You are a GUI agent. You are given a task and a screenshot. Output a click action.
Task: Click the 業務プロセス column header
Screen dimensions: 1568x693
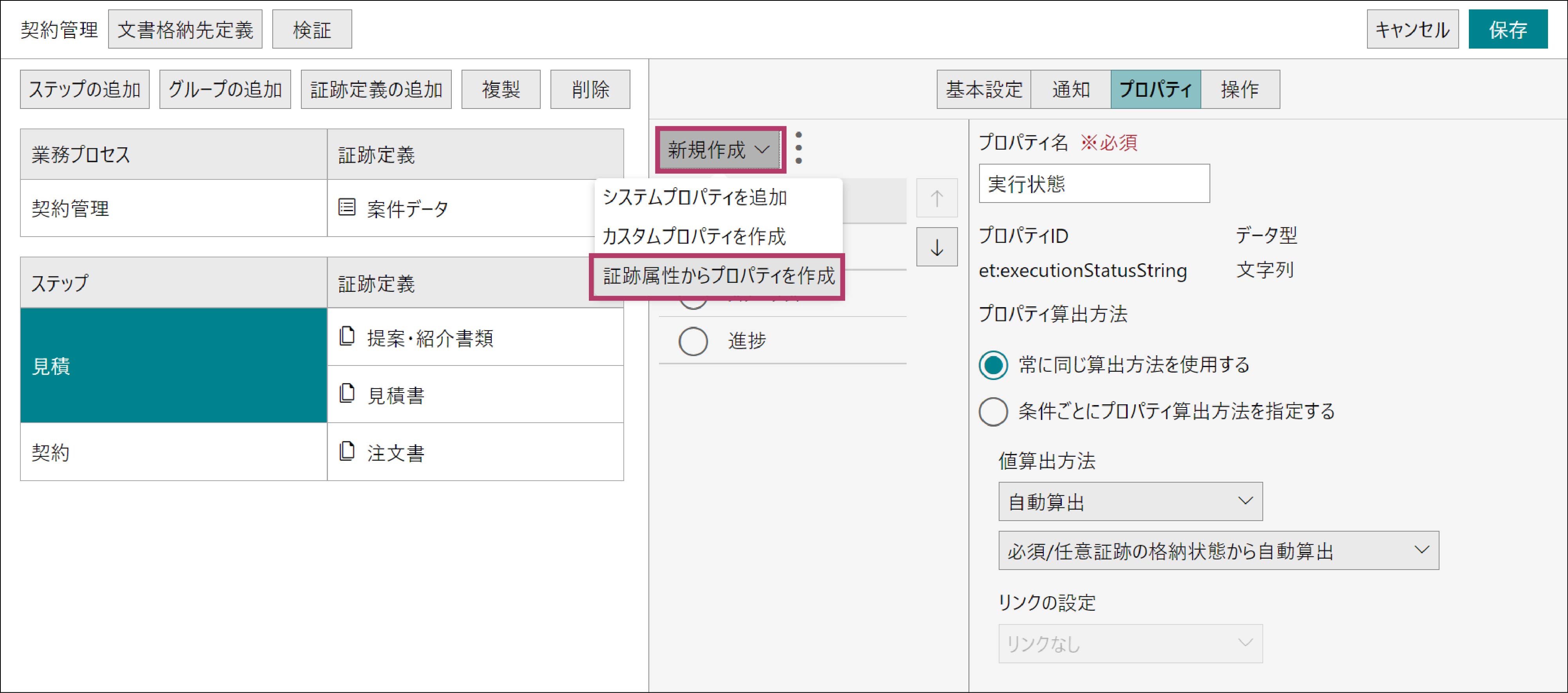174,154
